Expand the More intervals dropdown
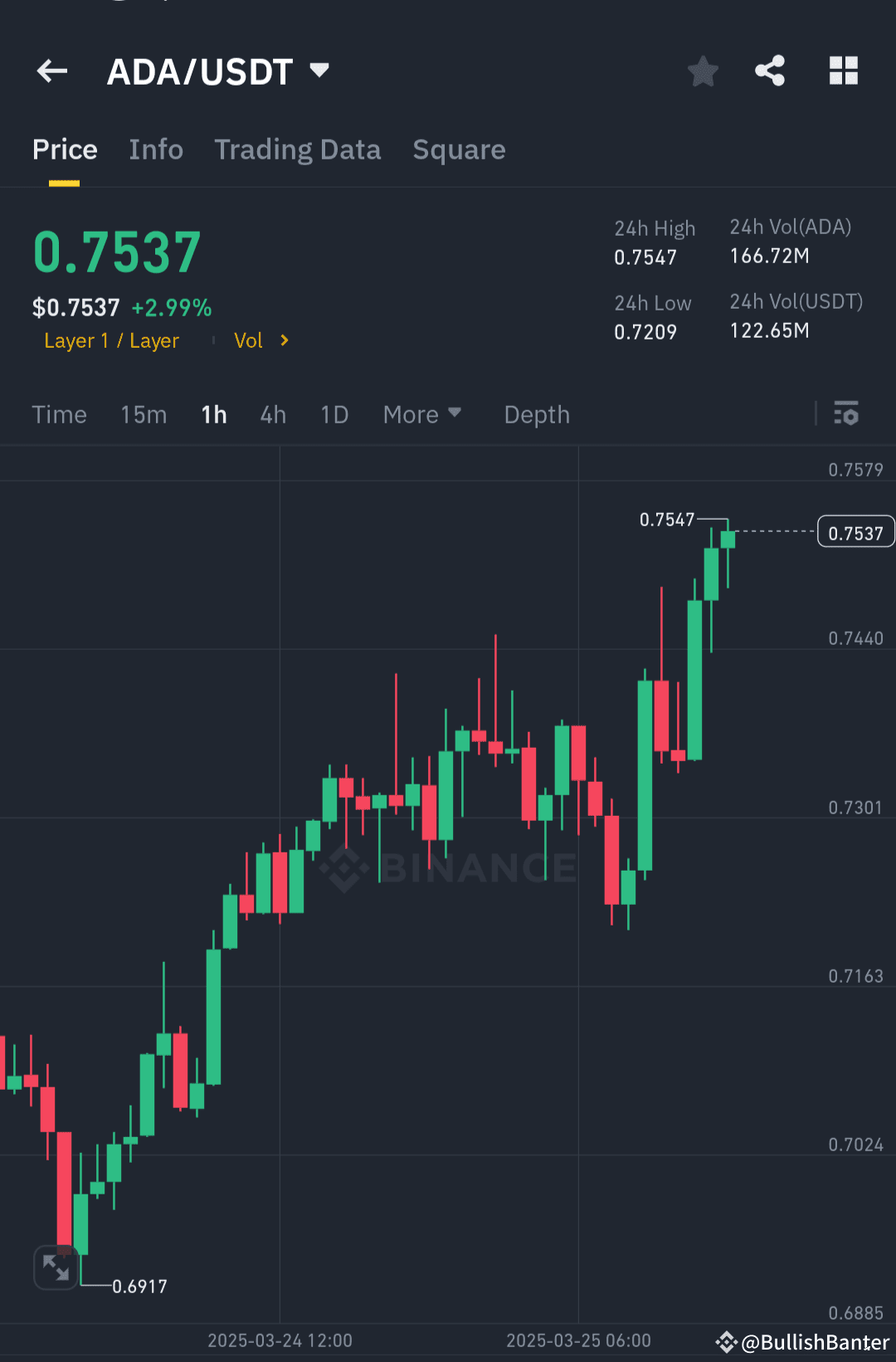The width and height of the screenshot is (896, 1362). 422,414
